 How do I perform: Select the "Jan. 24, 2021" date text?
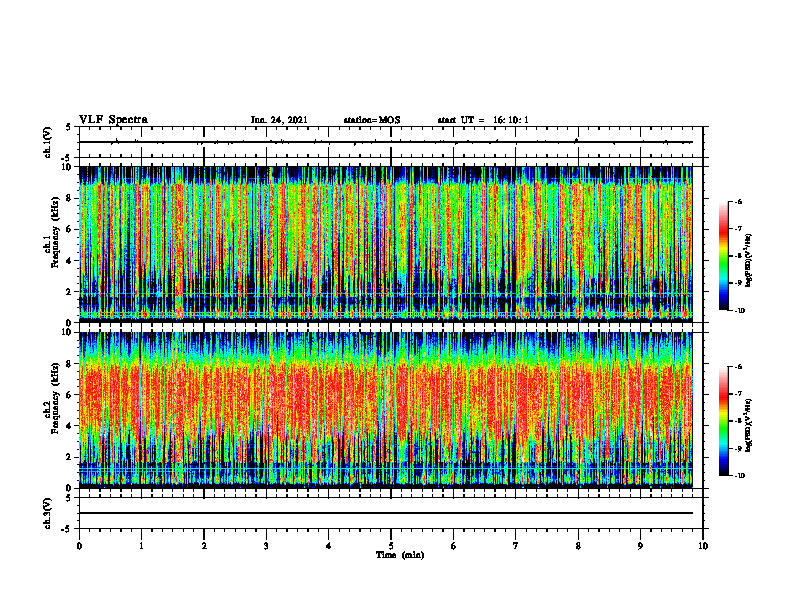(279, 120)
